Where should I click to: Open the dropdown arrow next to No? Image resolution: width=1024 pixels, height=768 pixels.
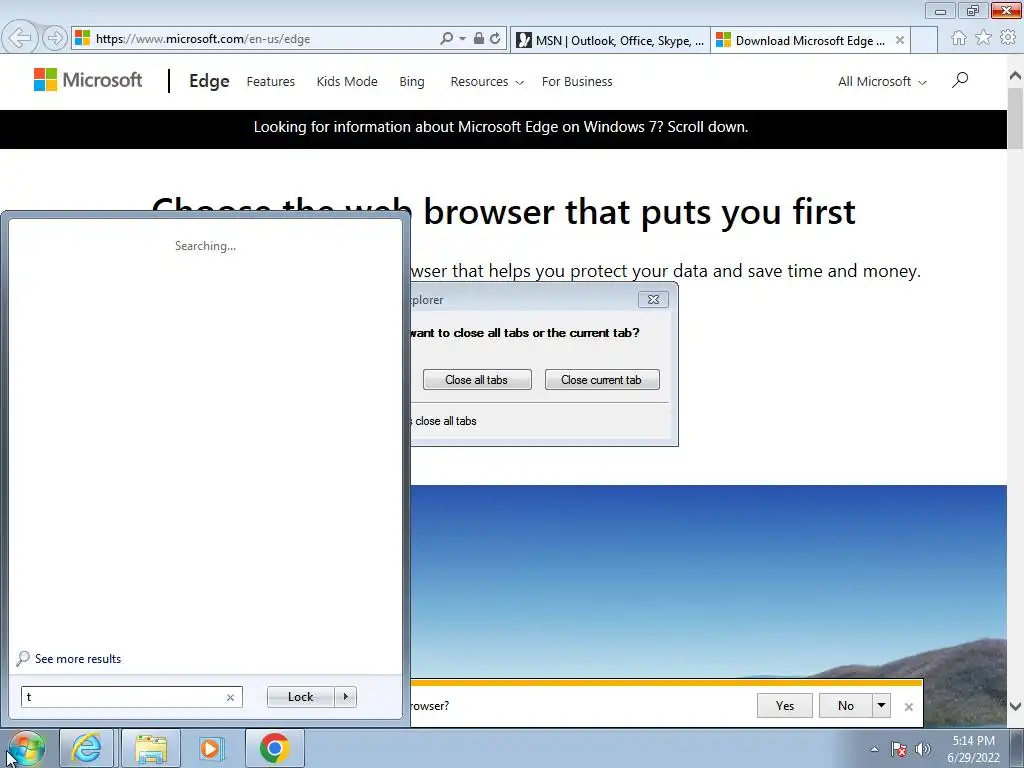881,705
